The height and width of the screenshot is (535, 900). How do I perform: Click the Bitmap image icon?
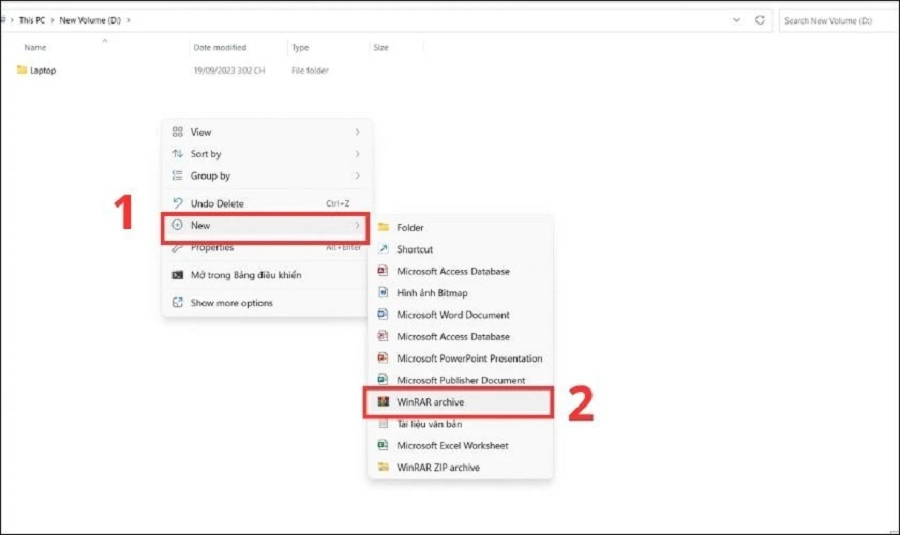tap(383, 292)
